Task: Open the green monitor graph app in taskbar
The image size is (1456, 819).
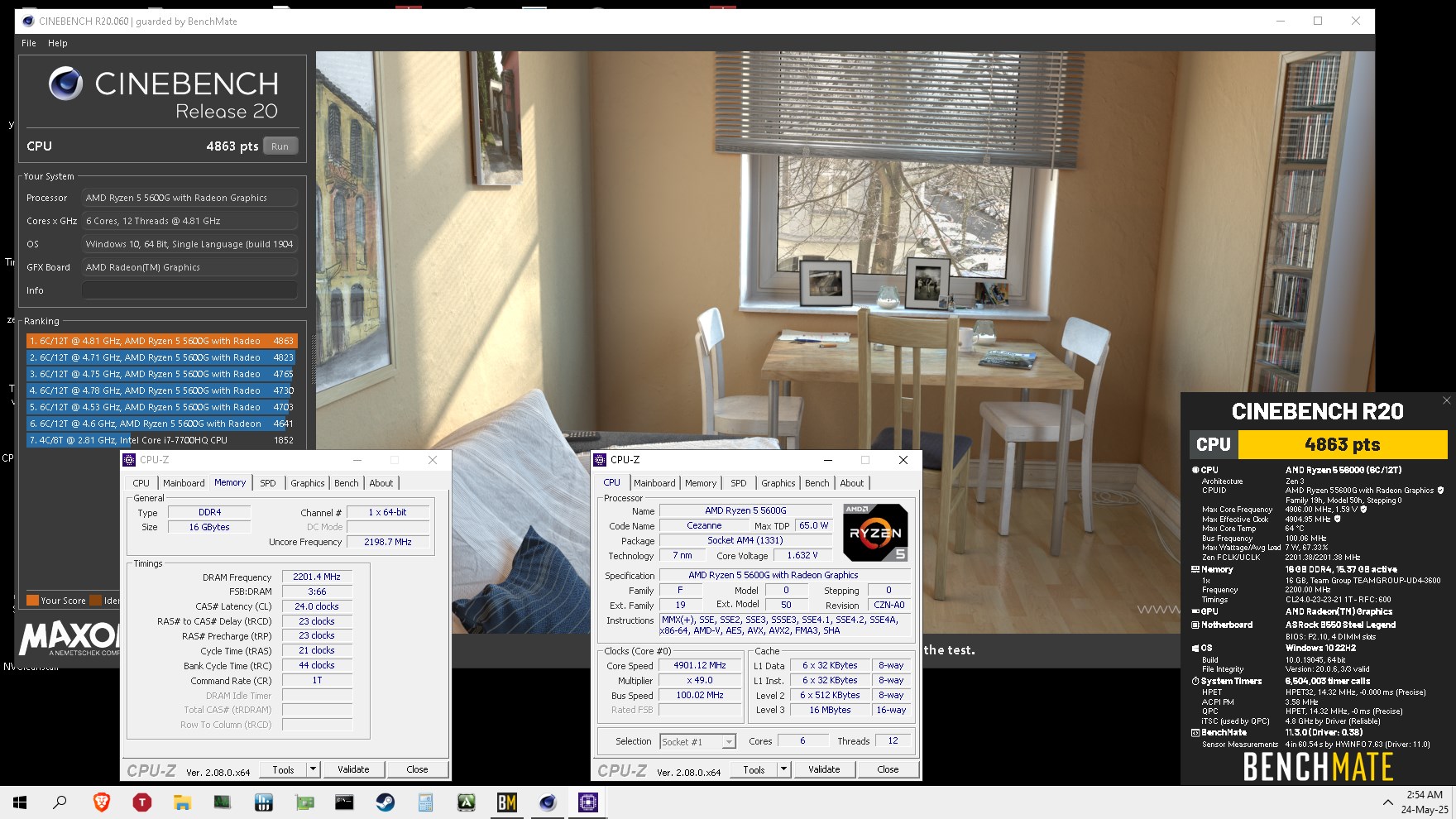Action: 223,802
